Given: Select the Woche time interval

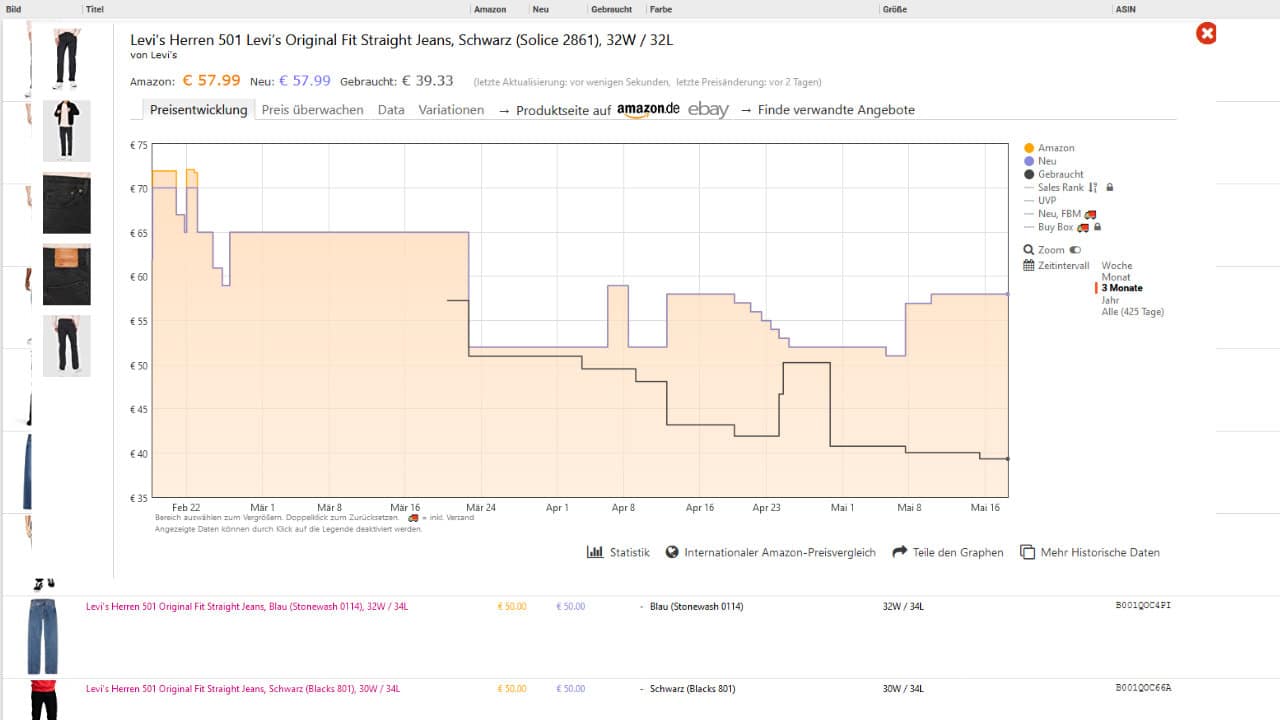Looking at the screenshot, I should click(x=1116, y=266).
